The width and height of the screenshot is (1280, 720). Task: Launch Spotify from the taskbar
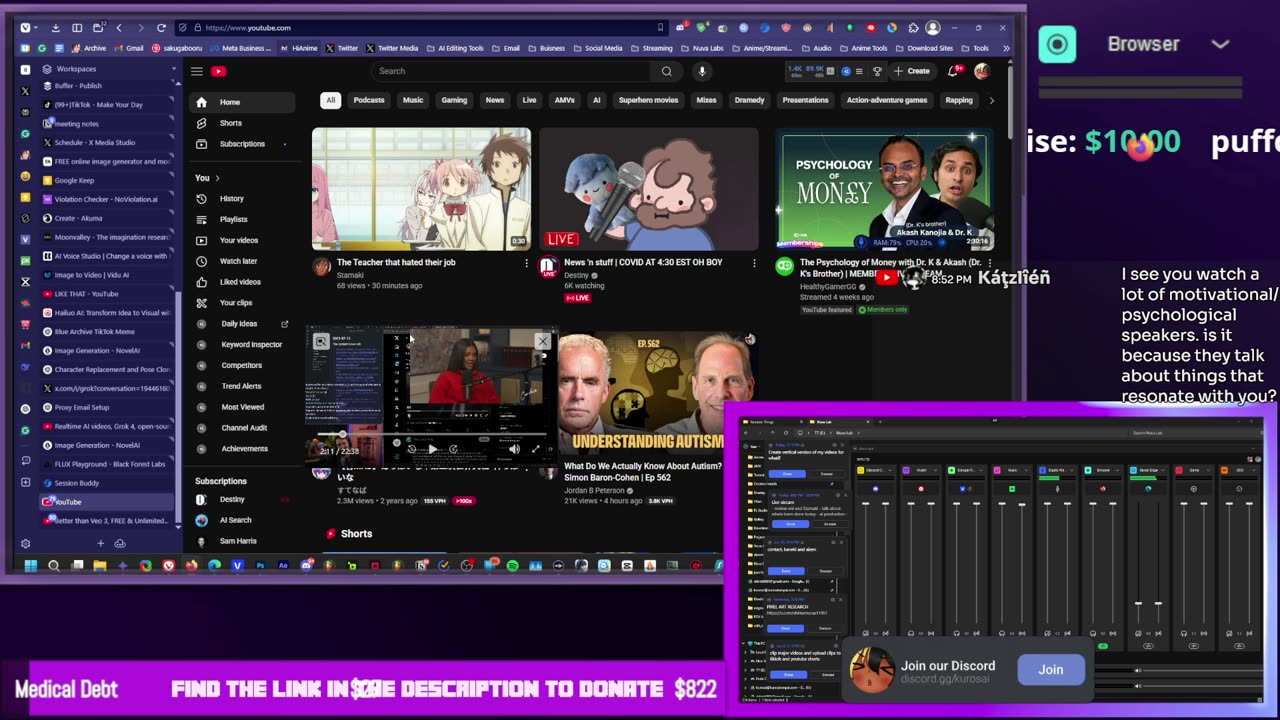(x=513, y=566)
